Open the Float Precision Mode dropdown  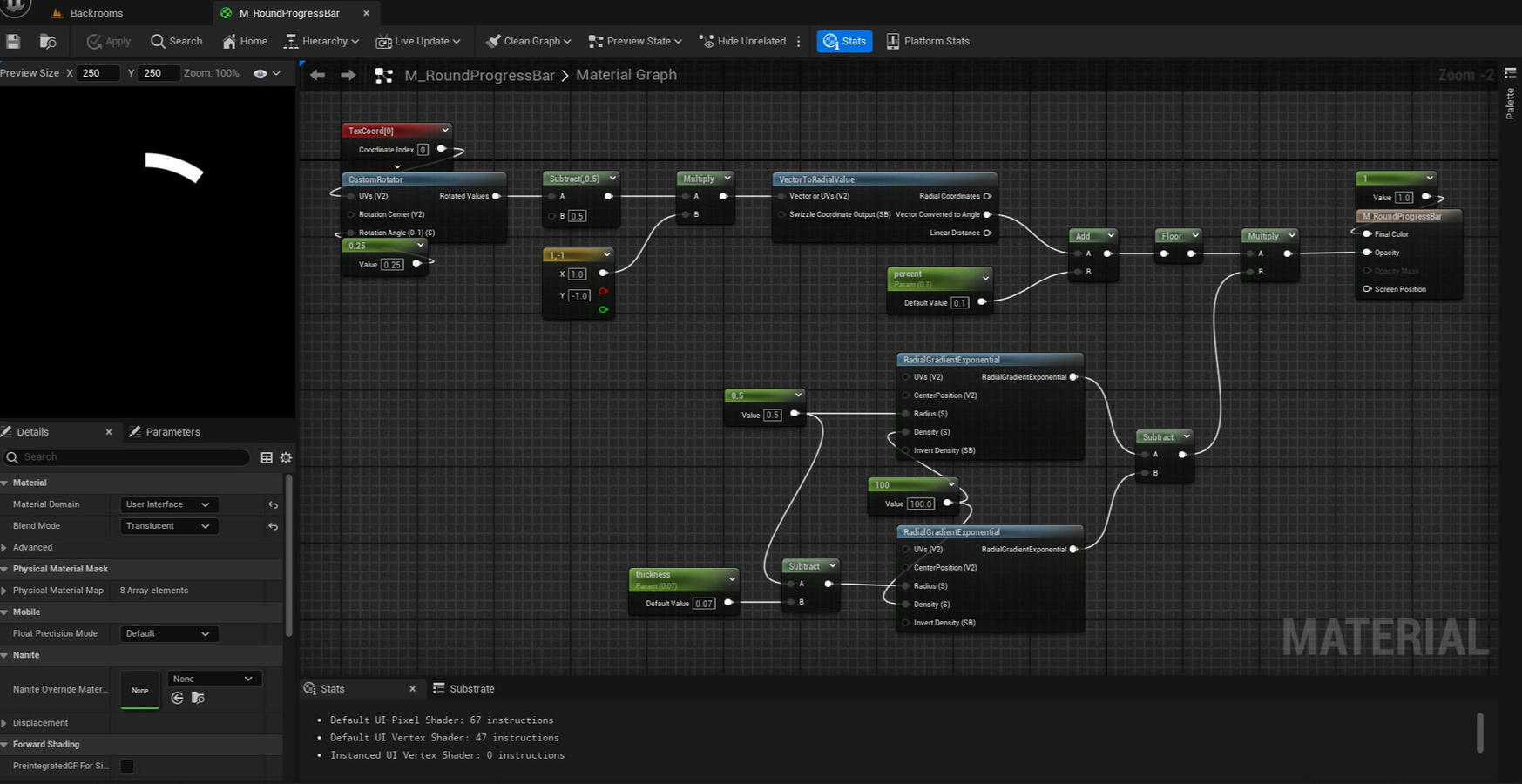click(167, 633)
